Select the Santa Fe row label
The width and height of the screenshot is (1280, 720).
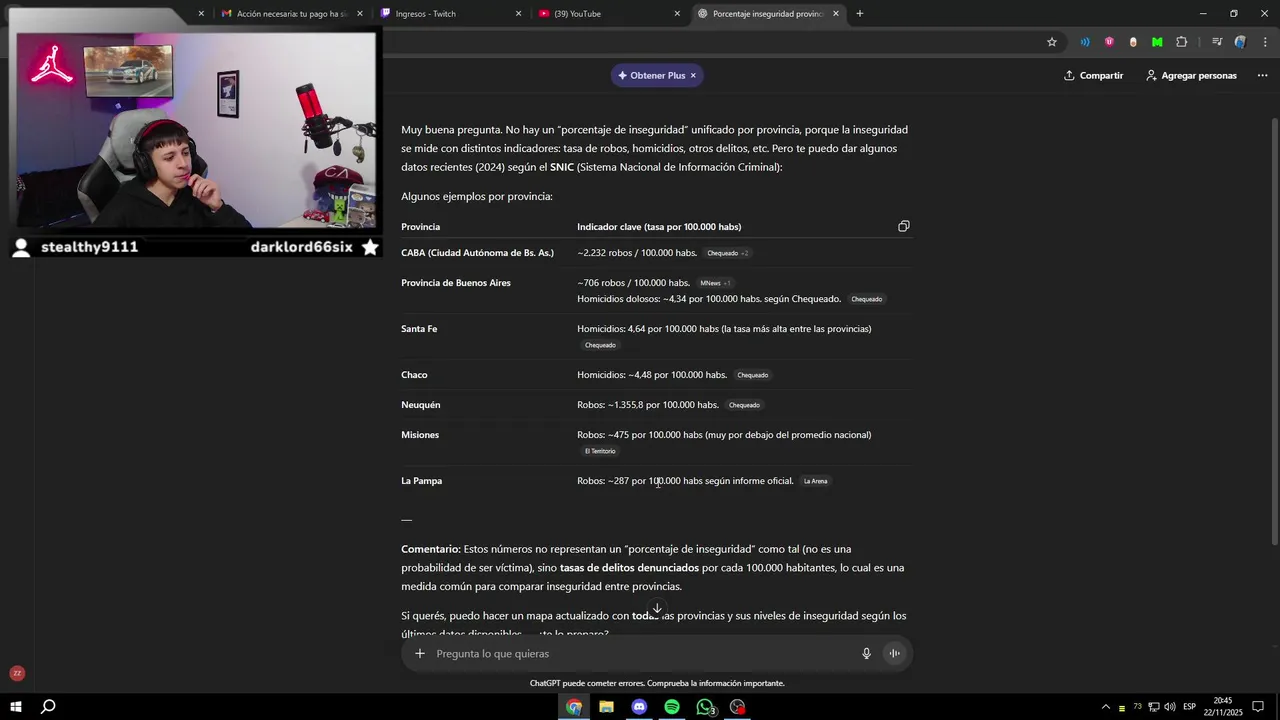pos(419,329)
